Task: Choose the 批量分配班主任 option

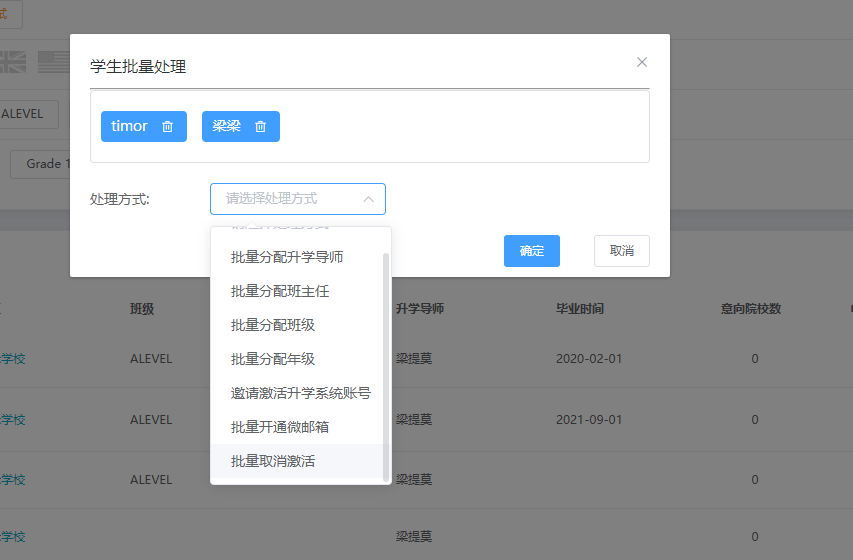Action: click(x=280, y=291)
